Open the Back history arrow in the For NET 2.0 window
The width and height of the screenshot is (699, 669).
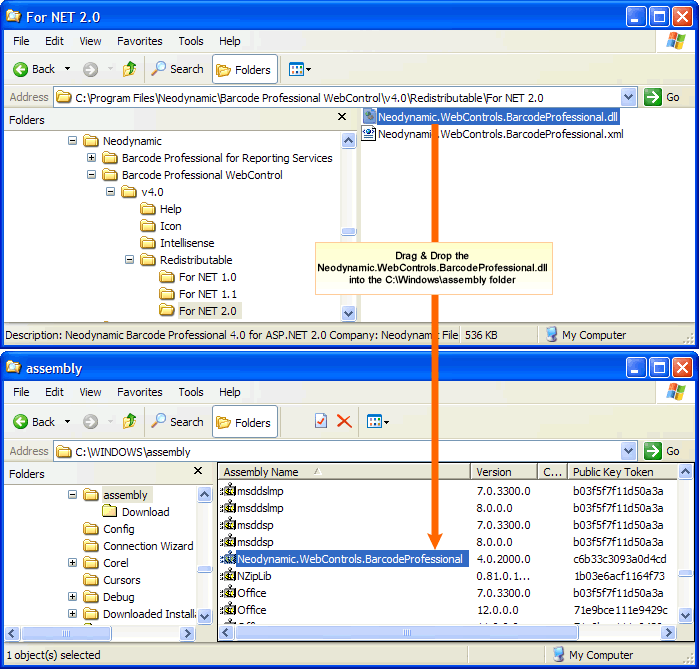[x=67, y=69]
